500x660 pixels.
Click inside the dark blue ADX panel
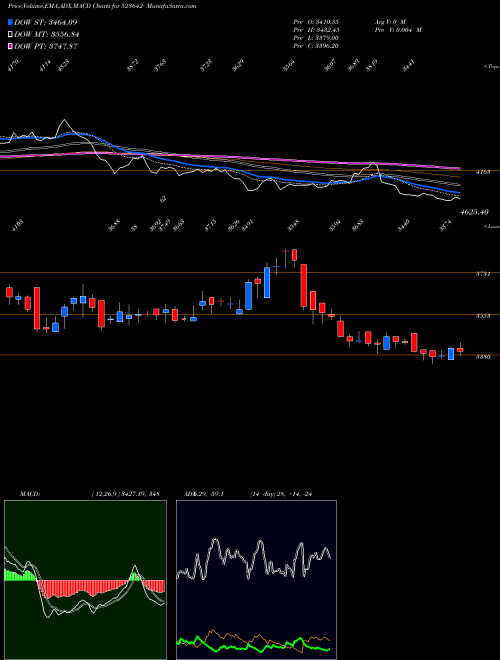click(256, 580)
